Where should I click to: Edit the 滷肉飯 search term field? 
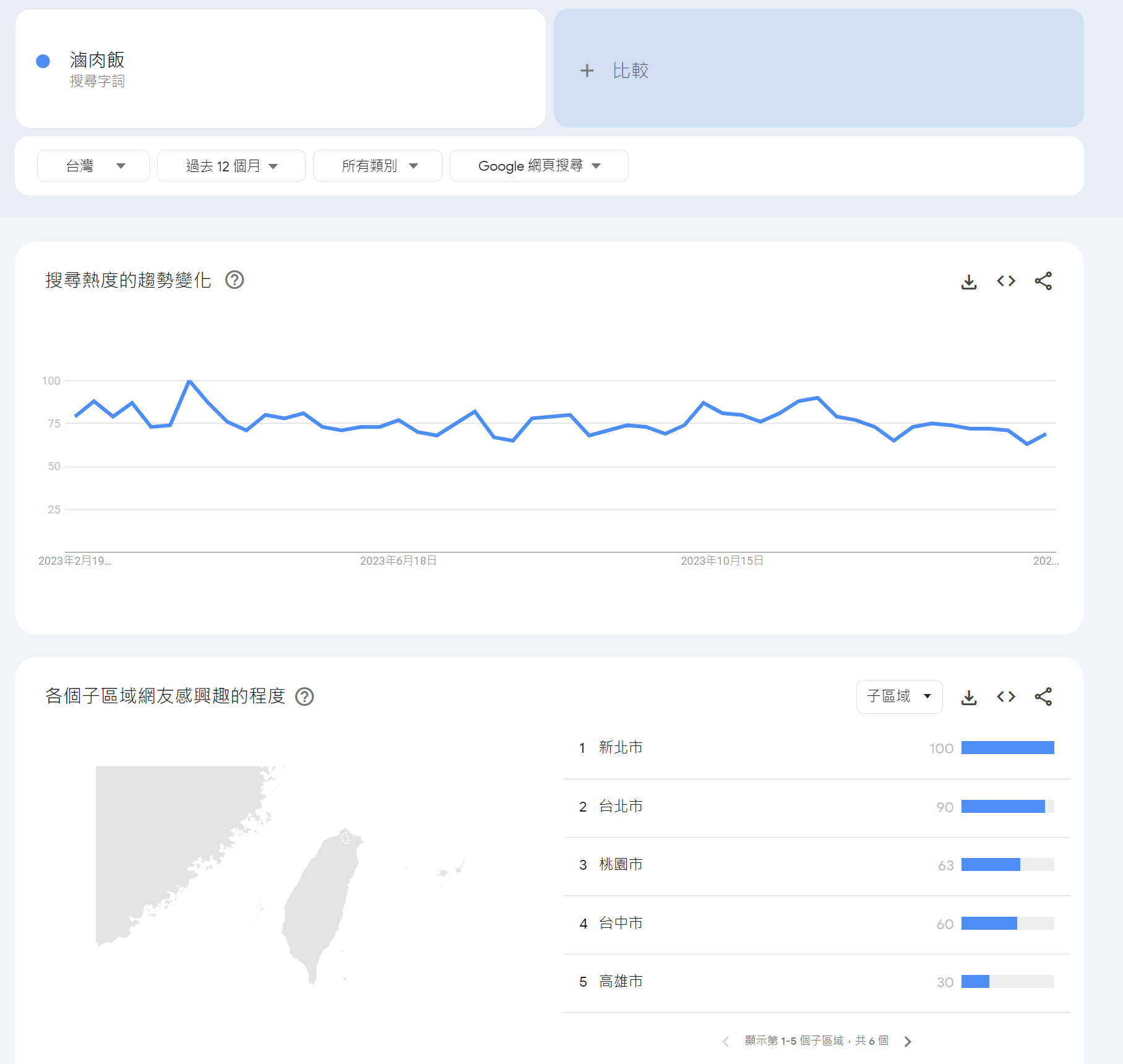pyautogui.click(x=97, y=61)
